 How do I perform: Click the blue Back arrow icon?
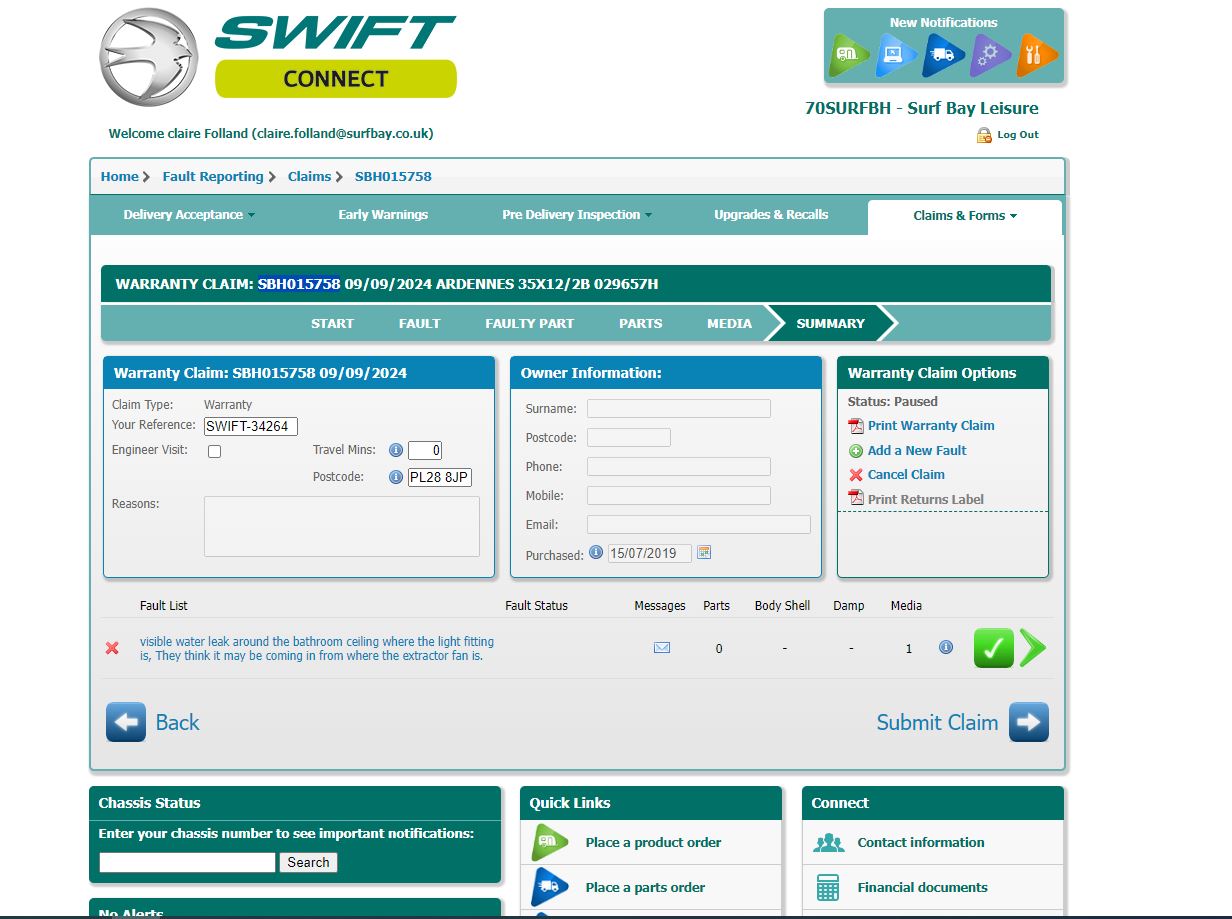click(x=126, y=722)
